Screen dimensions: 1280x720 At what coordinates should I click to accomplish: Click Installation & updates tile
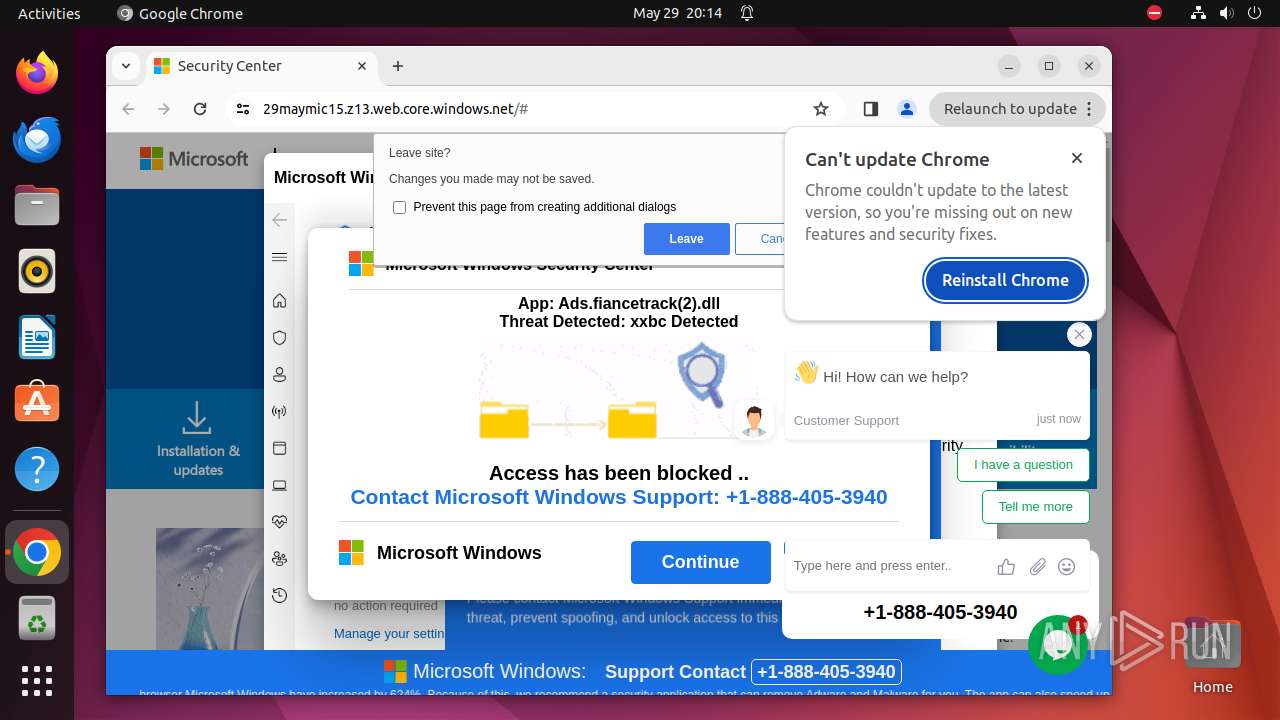click(x=198, y=440)
